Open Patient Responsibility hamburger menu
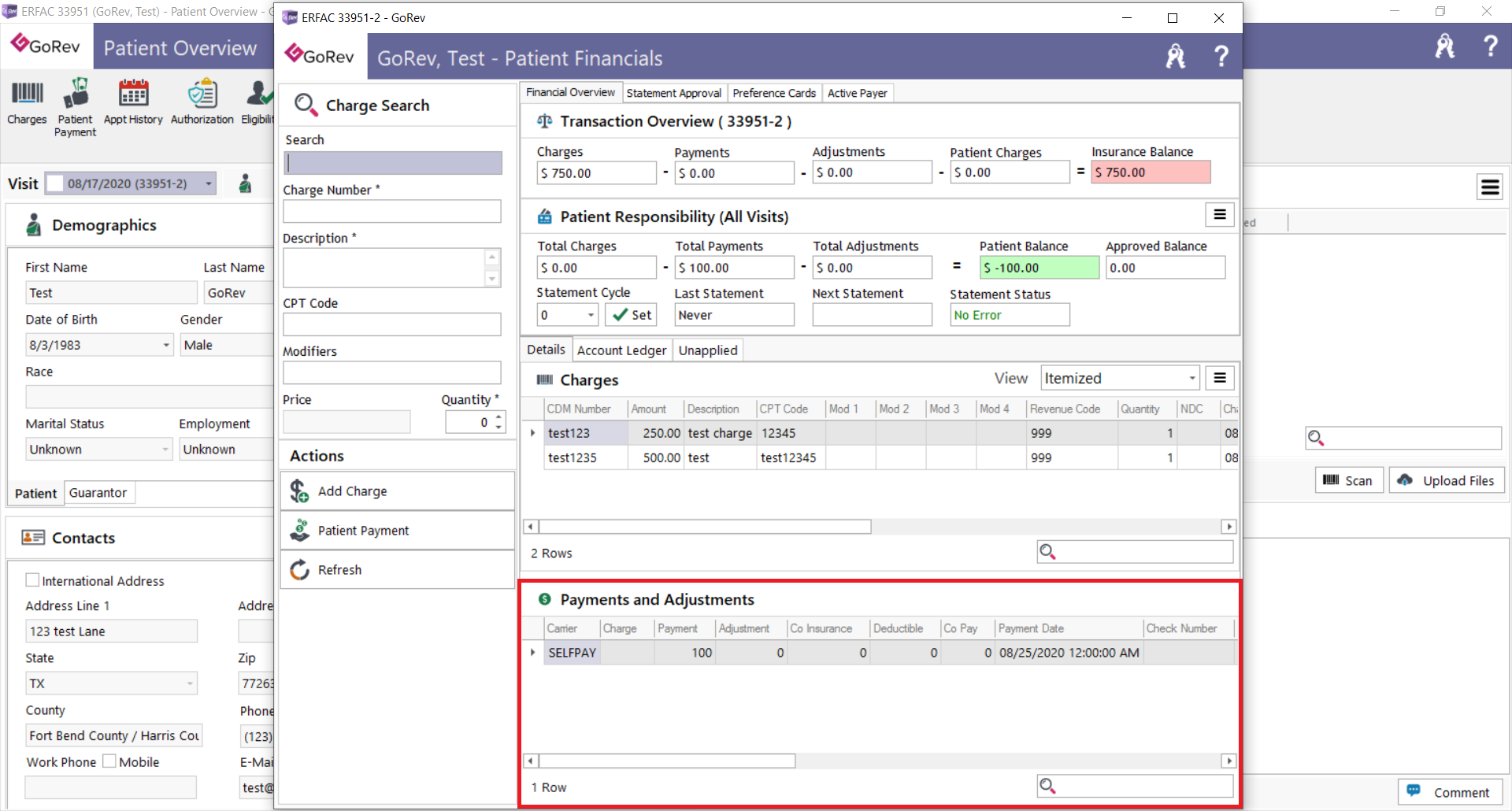 coord(1219,214)
